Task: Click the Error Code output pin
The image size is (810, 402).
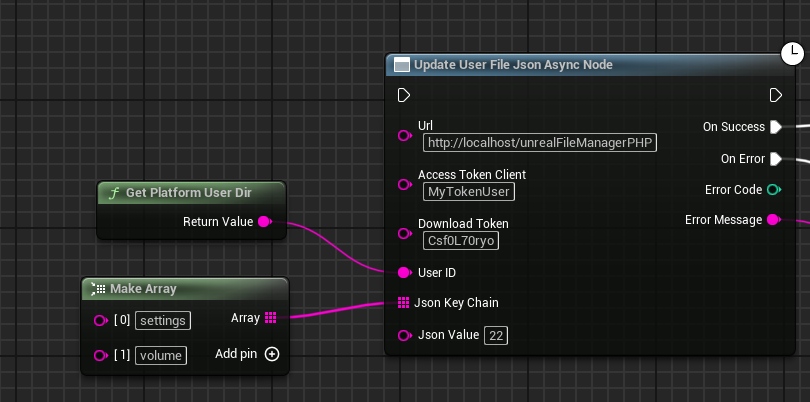Action: point(774,190)
